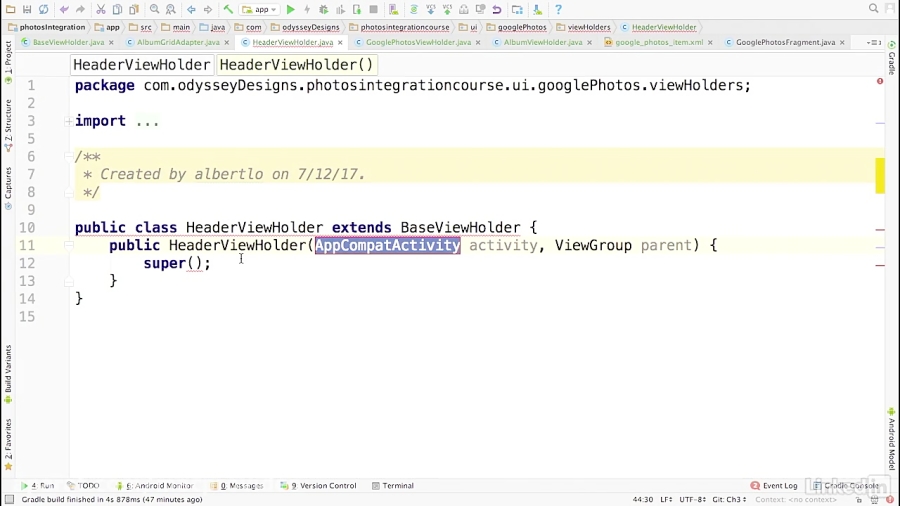Click the Help question mark icon
This screenshot has height=506, width=900.
558,9
